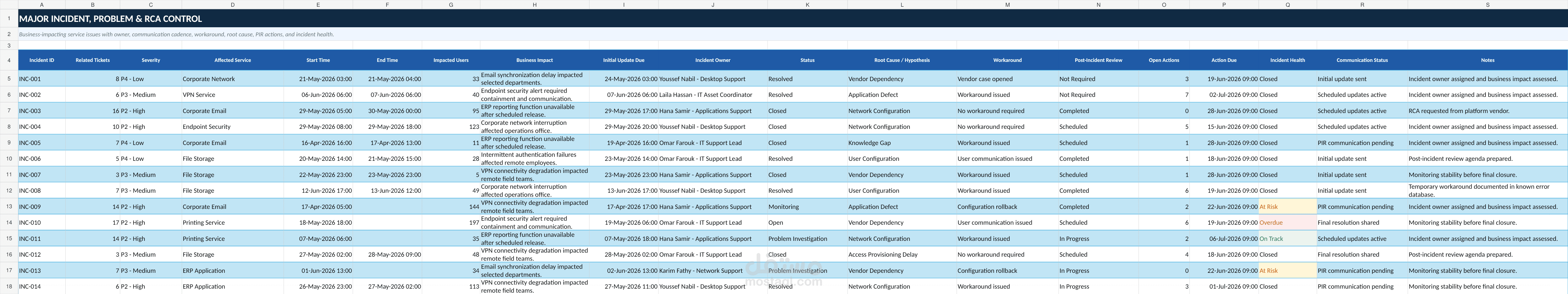This screenshot has height=294, width=1568.
Task: Select the Access Provisioning Delay root cause cell
Action: point(901,255)
